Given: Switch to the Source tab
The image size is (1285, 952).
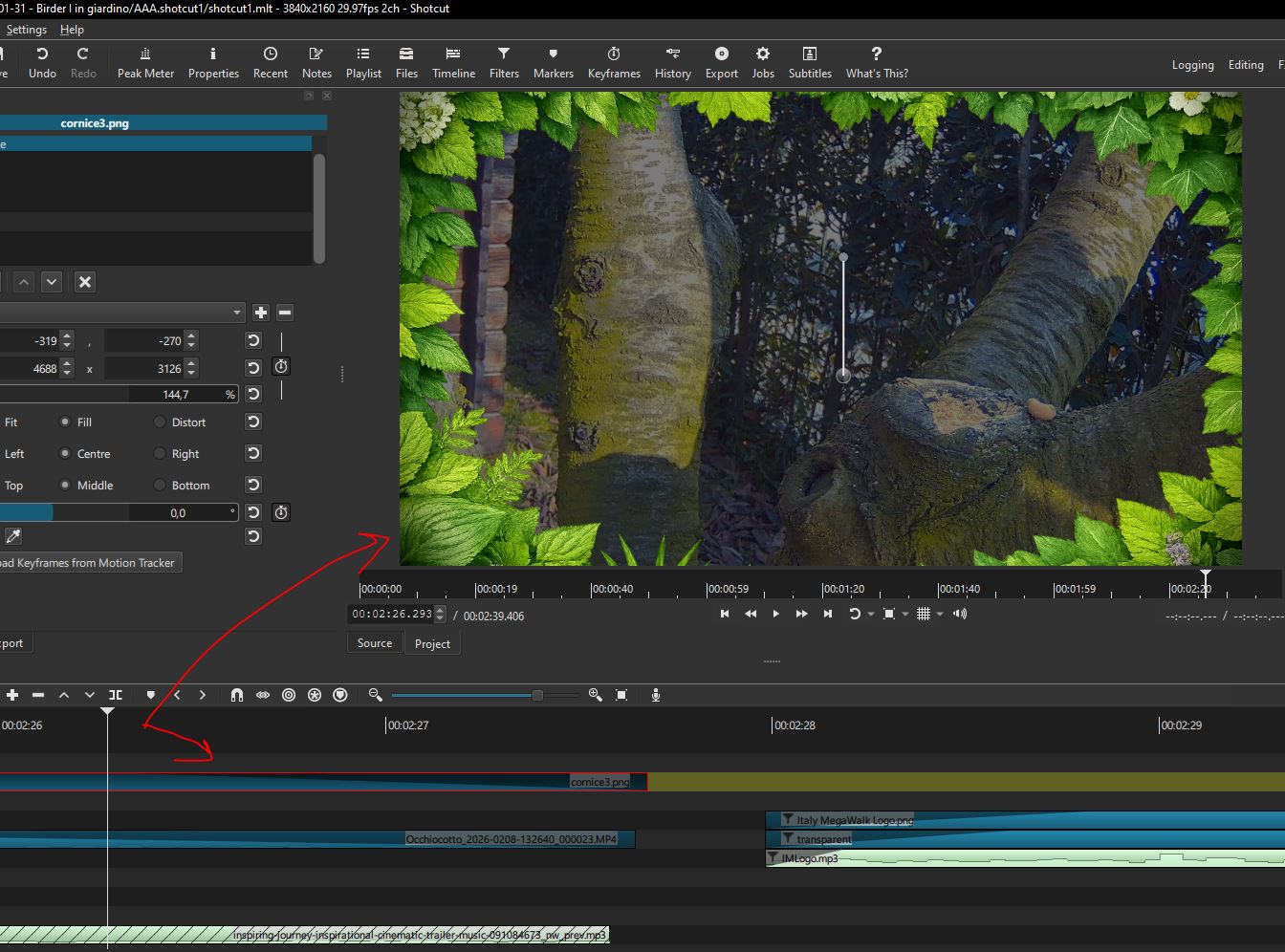Looking at the screenshot, I should 375,643.
